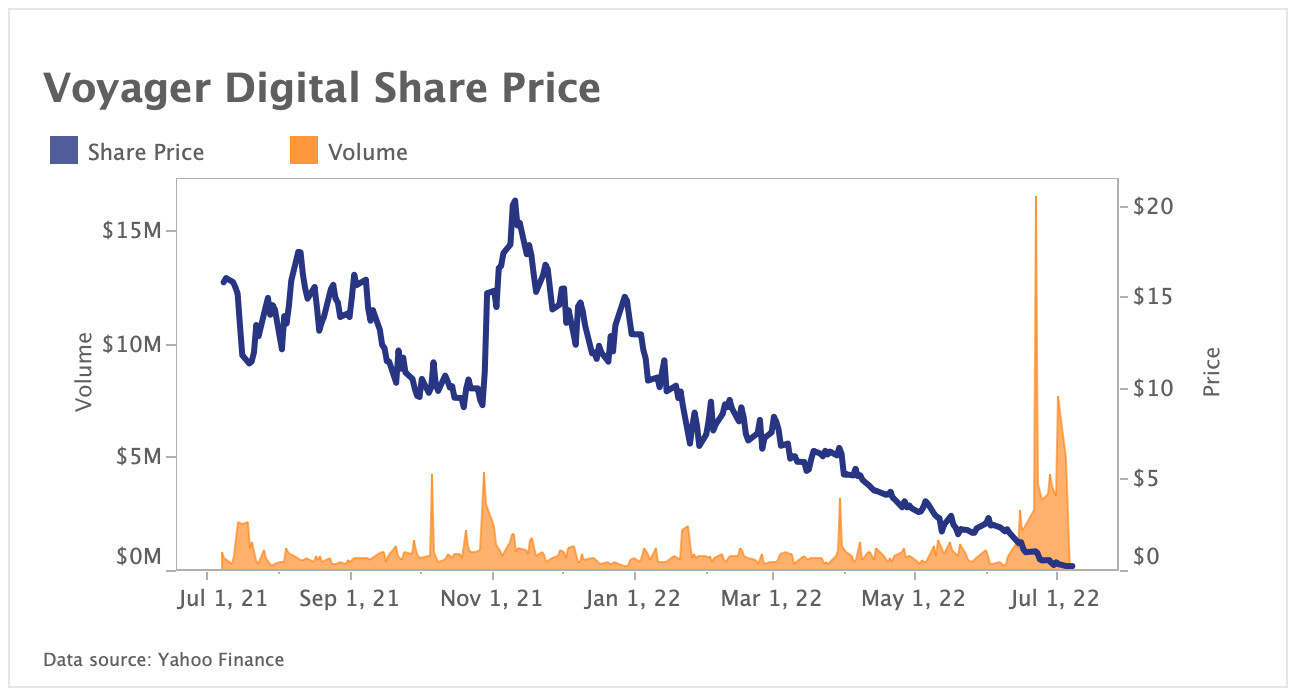Toggle the Volume legend label
1296x698 pixels.
click(x=368, y=153)
